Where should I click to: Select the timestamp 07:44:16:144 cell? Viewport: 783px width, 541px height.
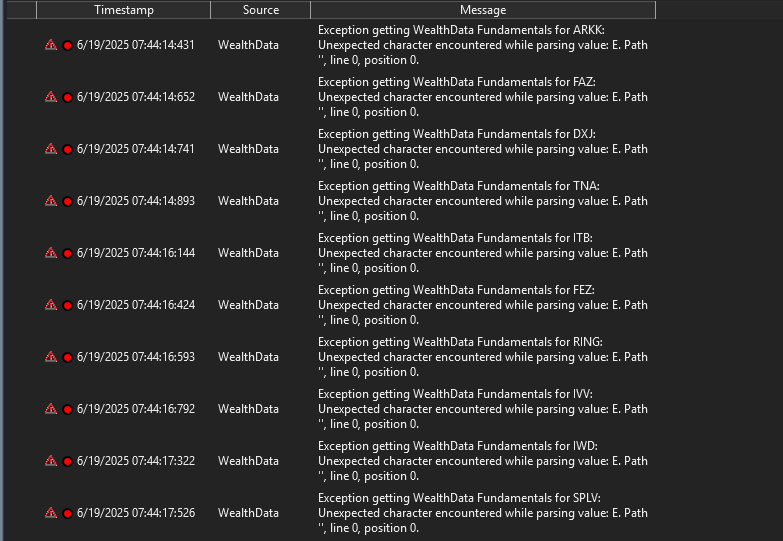pyautogui.click(x=136, y=253)
